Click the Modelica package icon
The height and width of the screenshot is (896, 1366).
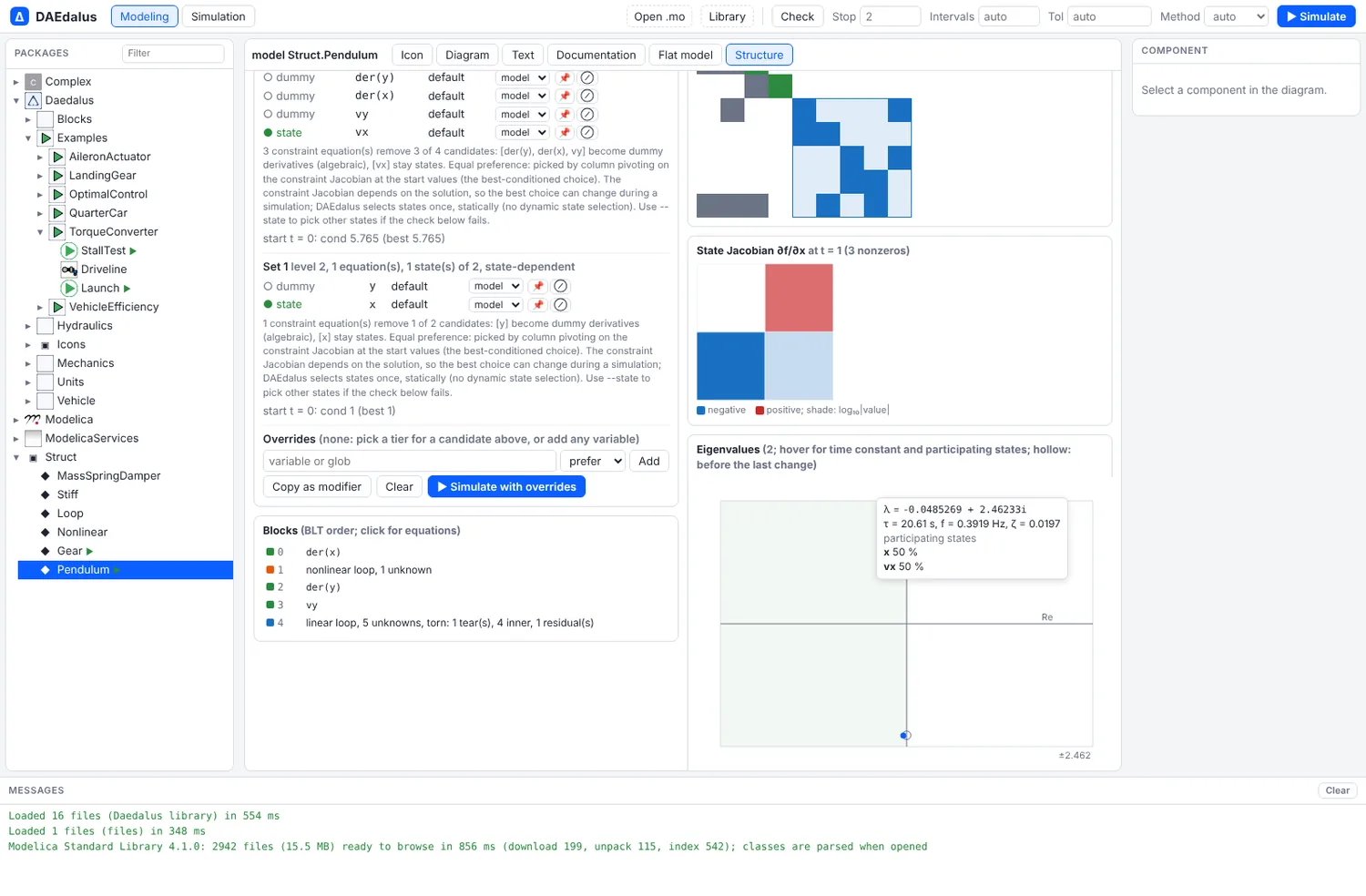click(x=33, y=420)
